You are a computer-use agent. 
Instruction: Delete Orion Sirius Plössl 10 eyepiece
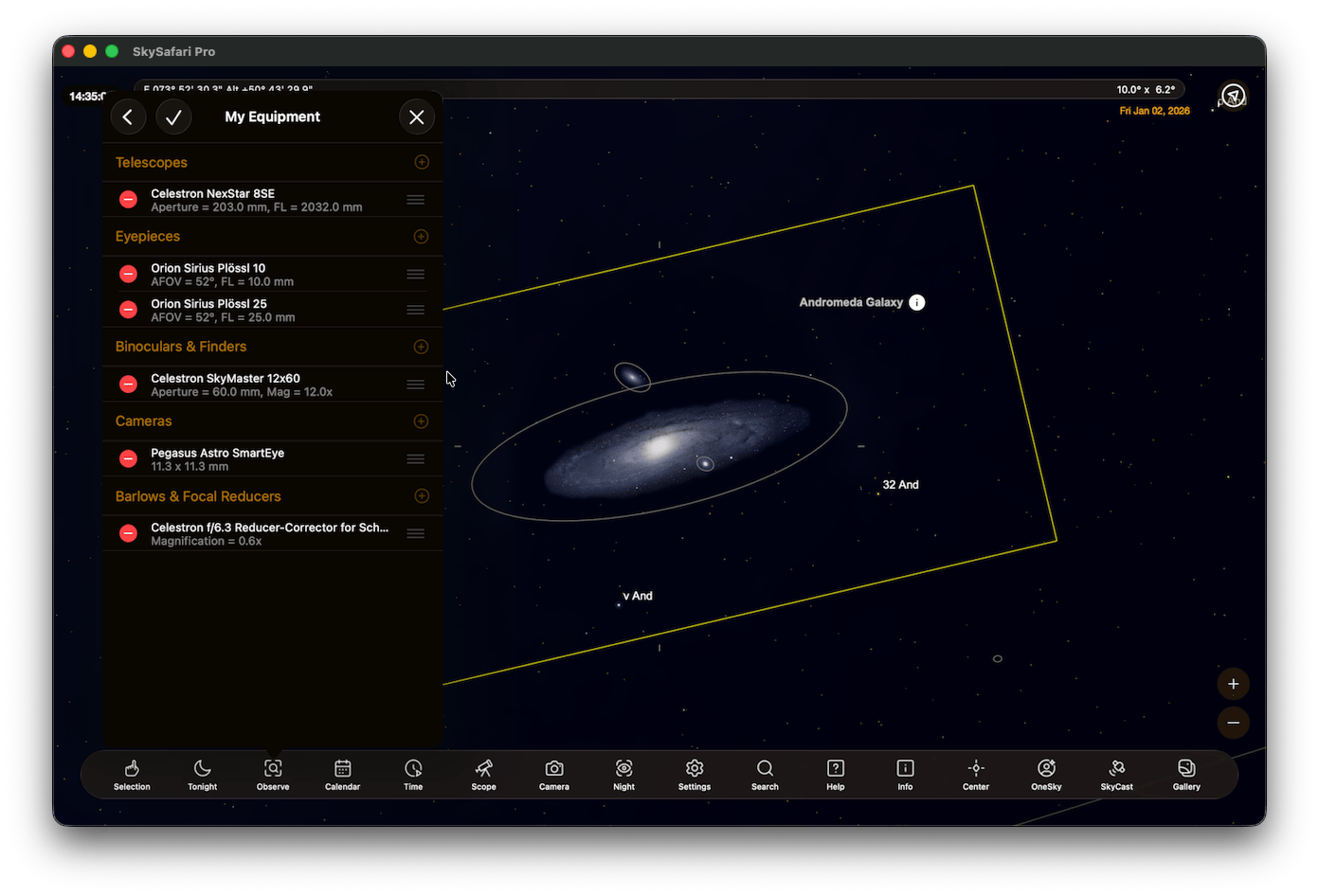coord(128,275)
